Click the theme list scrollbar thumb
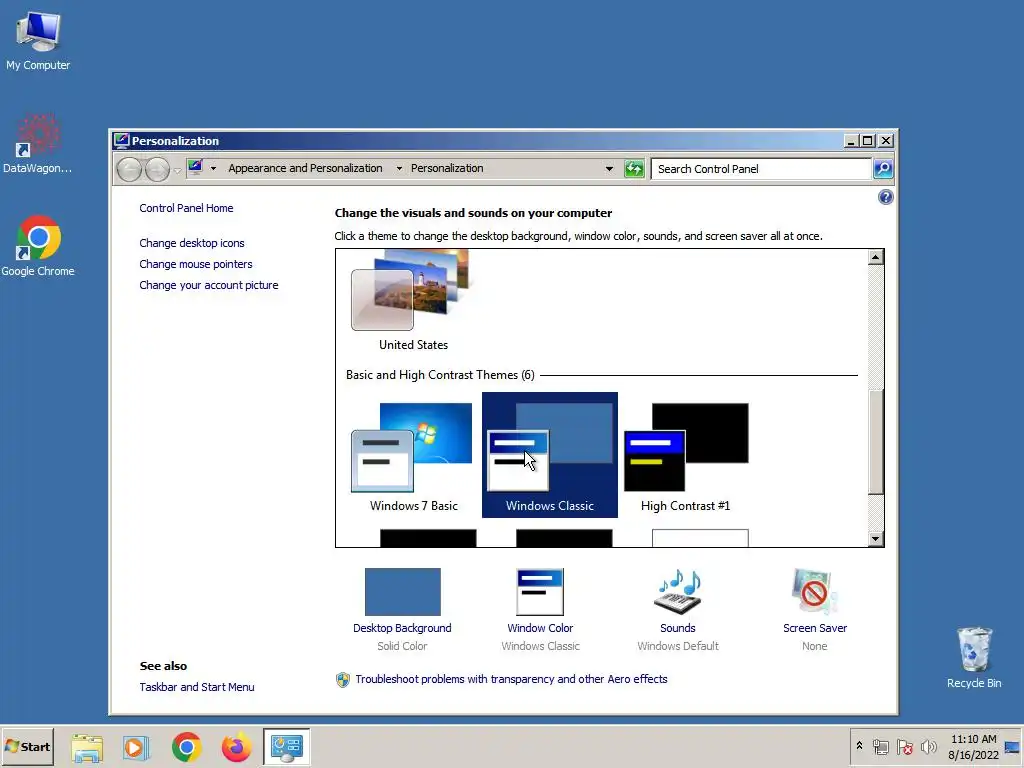 tap(876, 441)
